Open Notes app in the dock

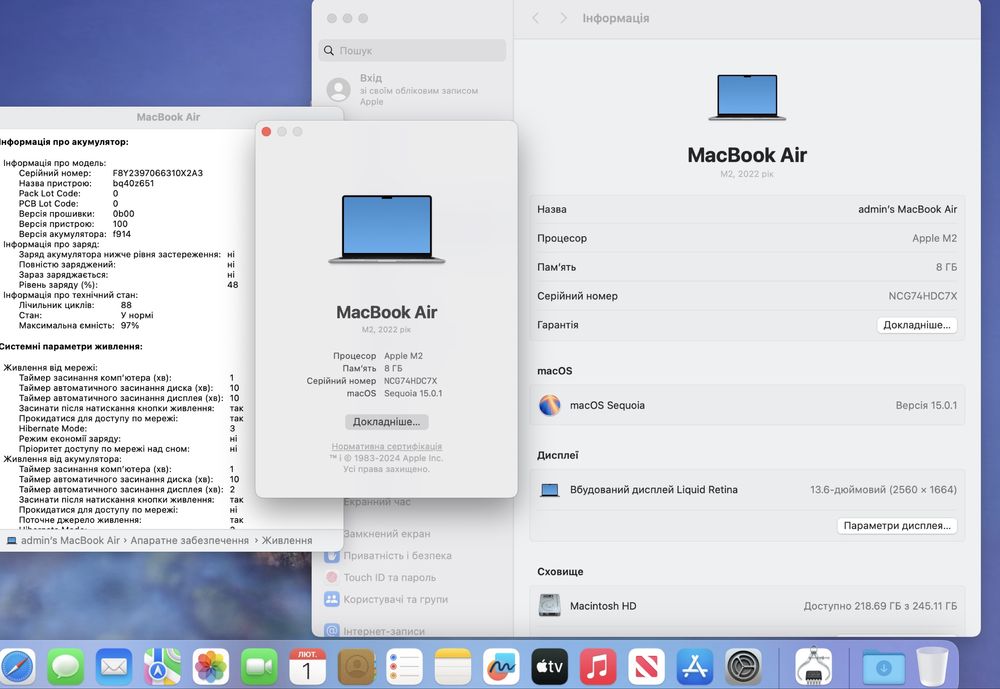453,667
